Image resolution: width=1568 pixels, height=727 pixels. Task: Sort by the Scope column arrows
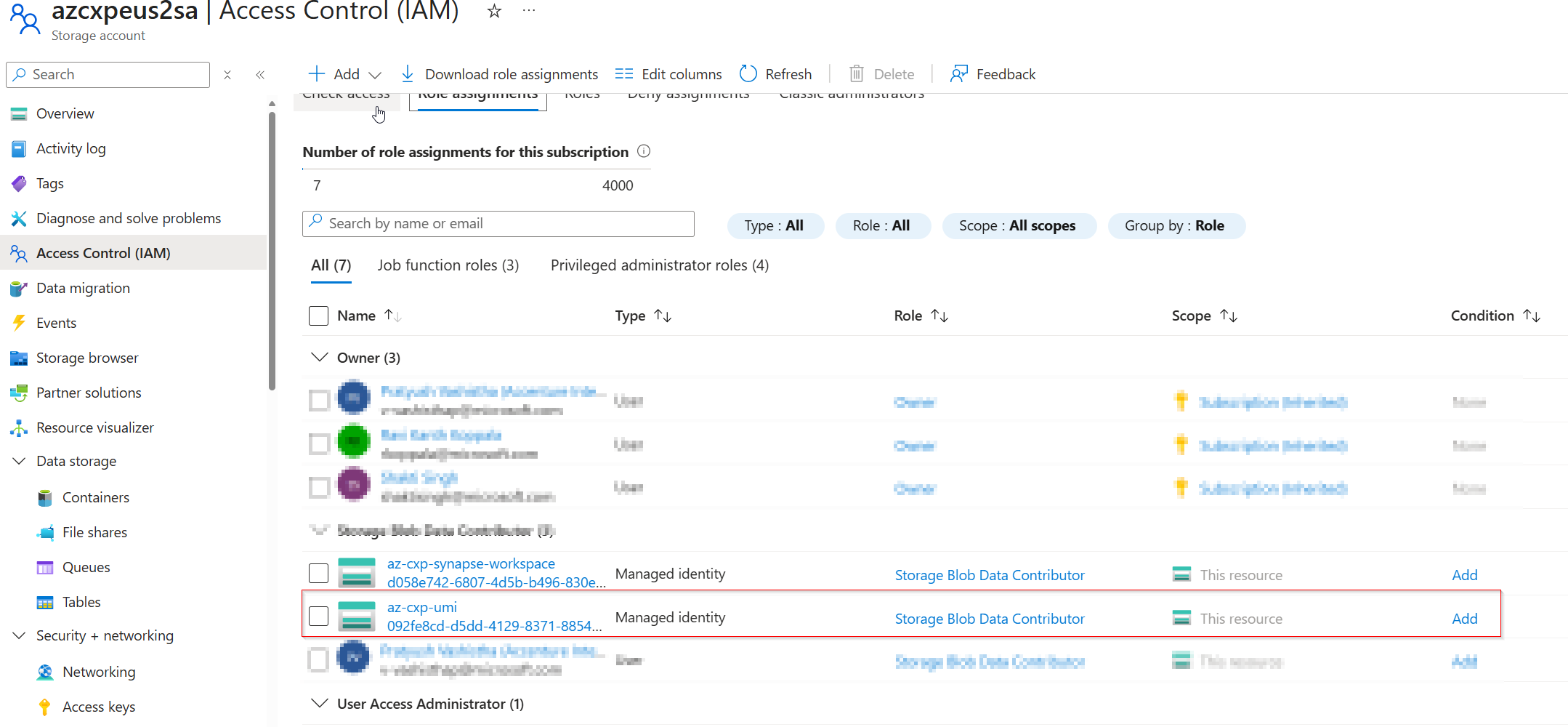tap(1229, 316)
